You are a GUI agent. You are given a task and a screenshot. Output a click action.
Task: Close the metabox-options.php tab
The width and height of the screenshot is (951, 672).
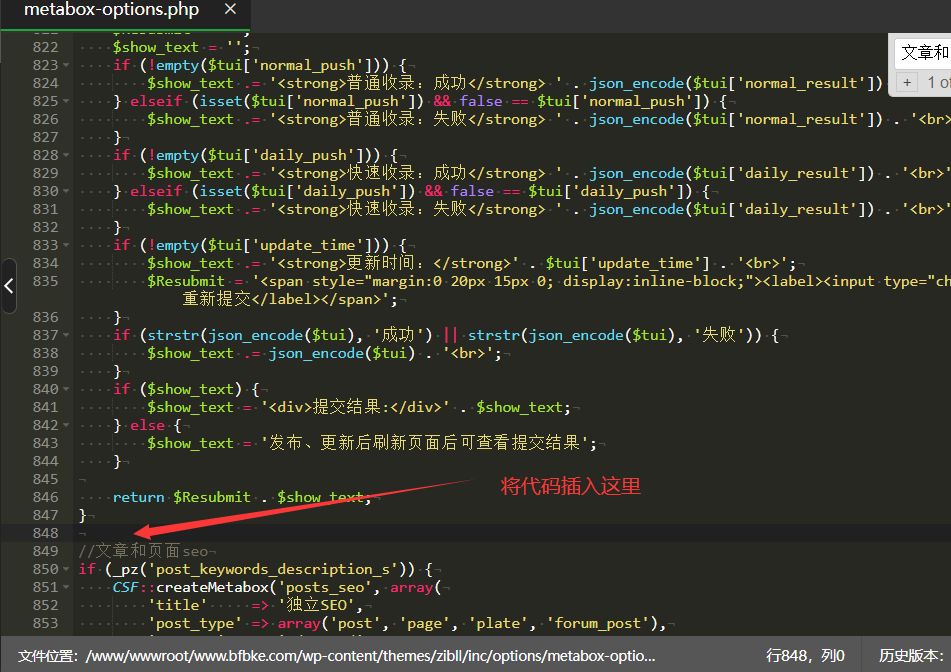point(231,10)
